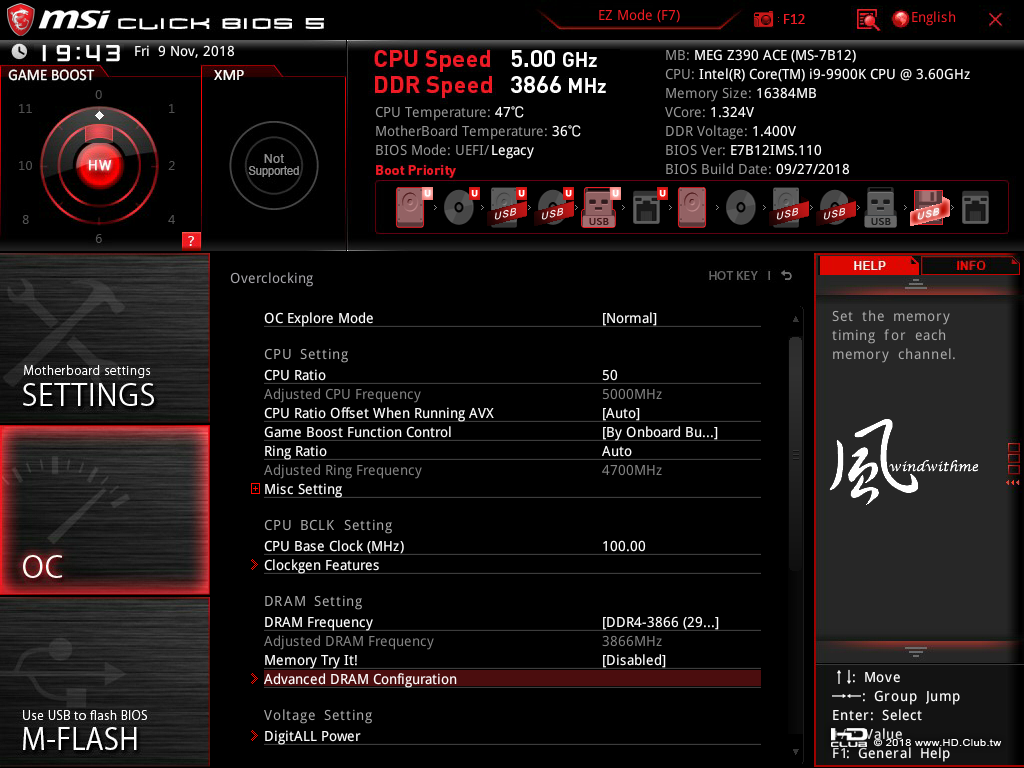This screenshot has height=768, width=1024.
Task: Open CPU Ratio Offset When Running AVX [Auto] value
Action: [x=621, y=413]
